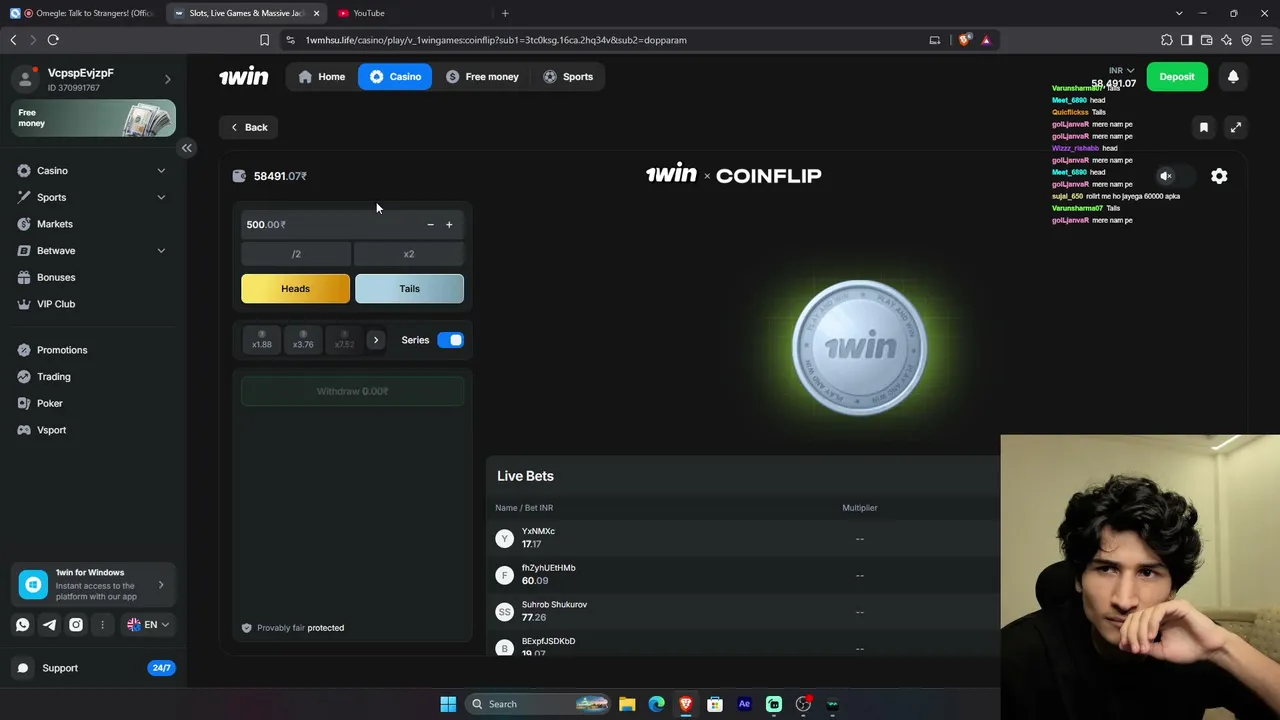Go back in browser history
1280x720 pixels.
13,40
